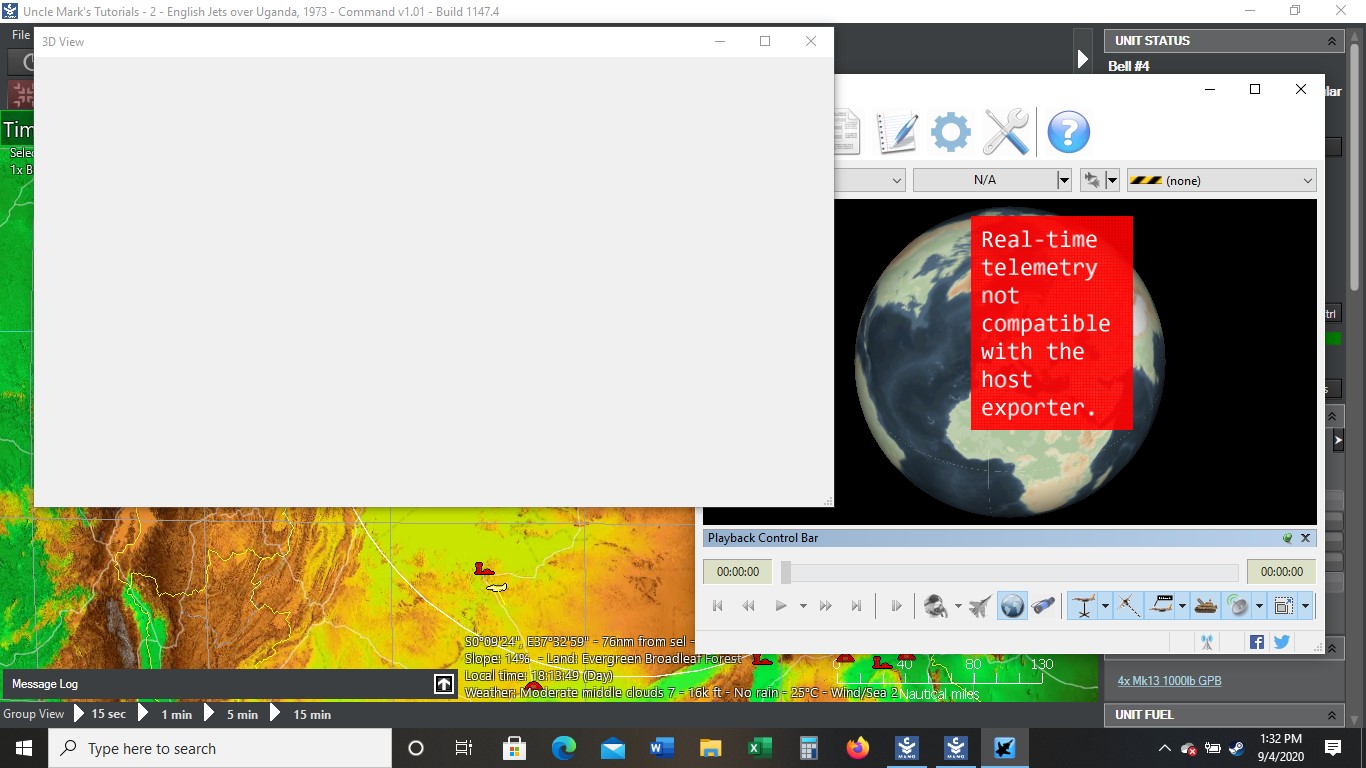The image size is (1366, 768).
Task: Open Windows Start menu
Action: point(23,748)
